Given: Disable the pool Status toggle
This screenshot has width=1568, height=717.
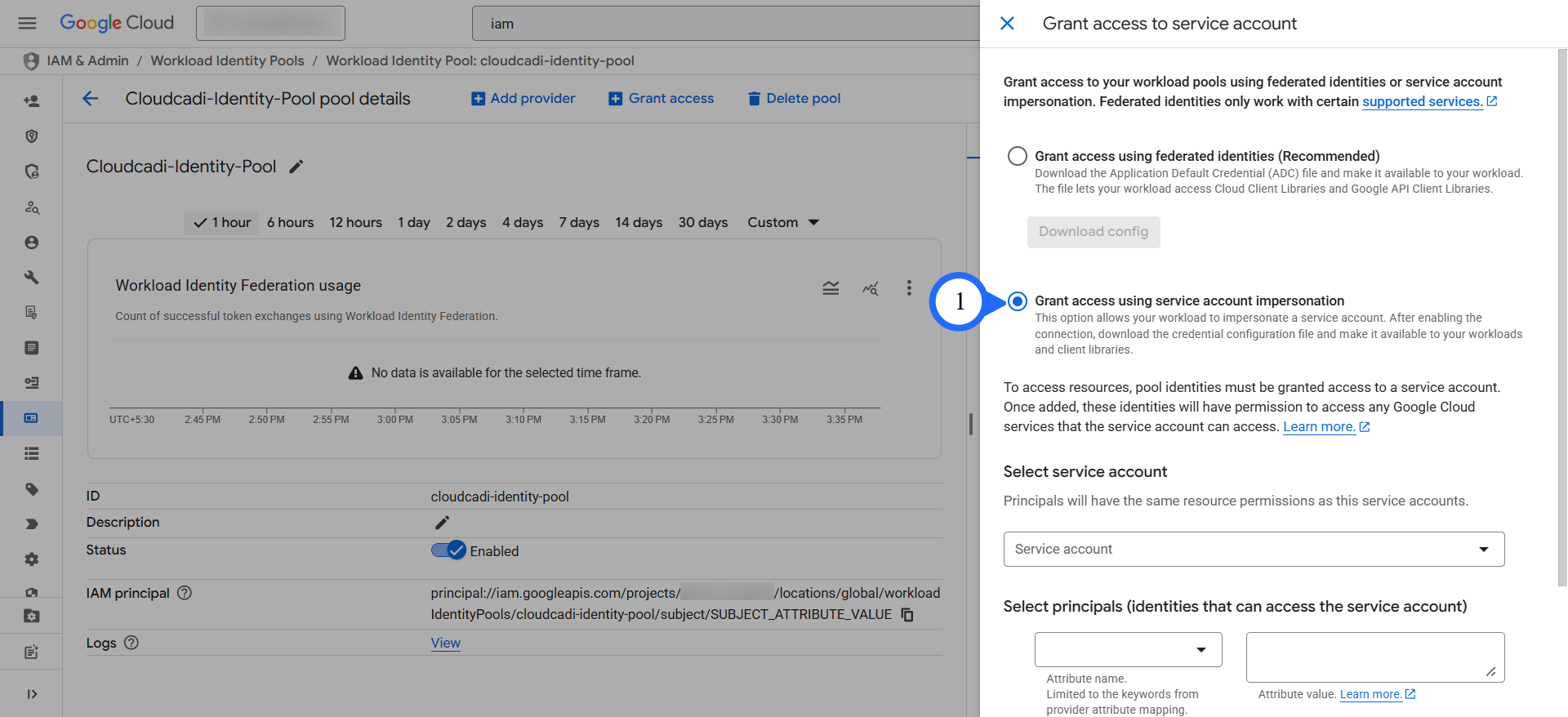Looking at the screenshot, I should pyautogui.click(x=448, y=550).
